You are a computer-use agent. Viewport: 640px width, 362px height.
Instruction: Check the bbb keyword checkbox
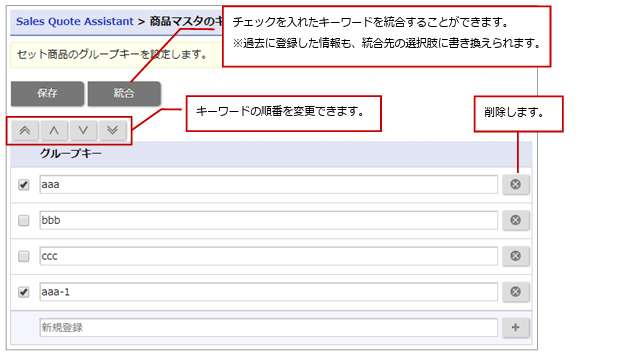point(24,220)
